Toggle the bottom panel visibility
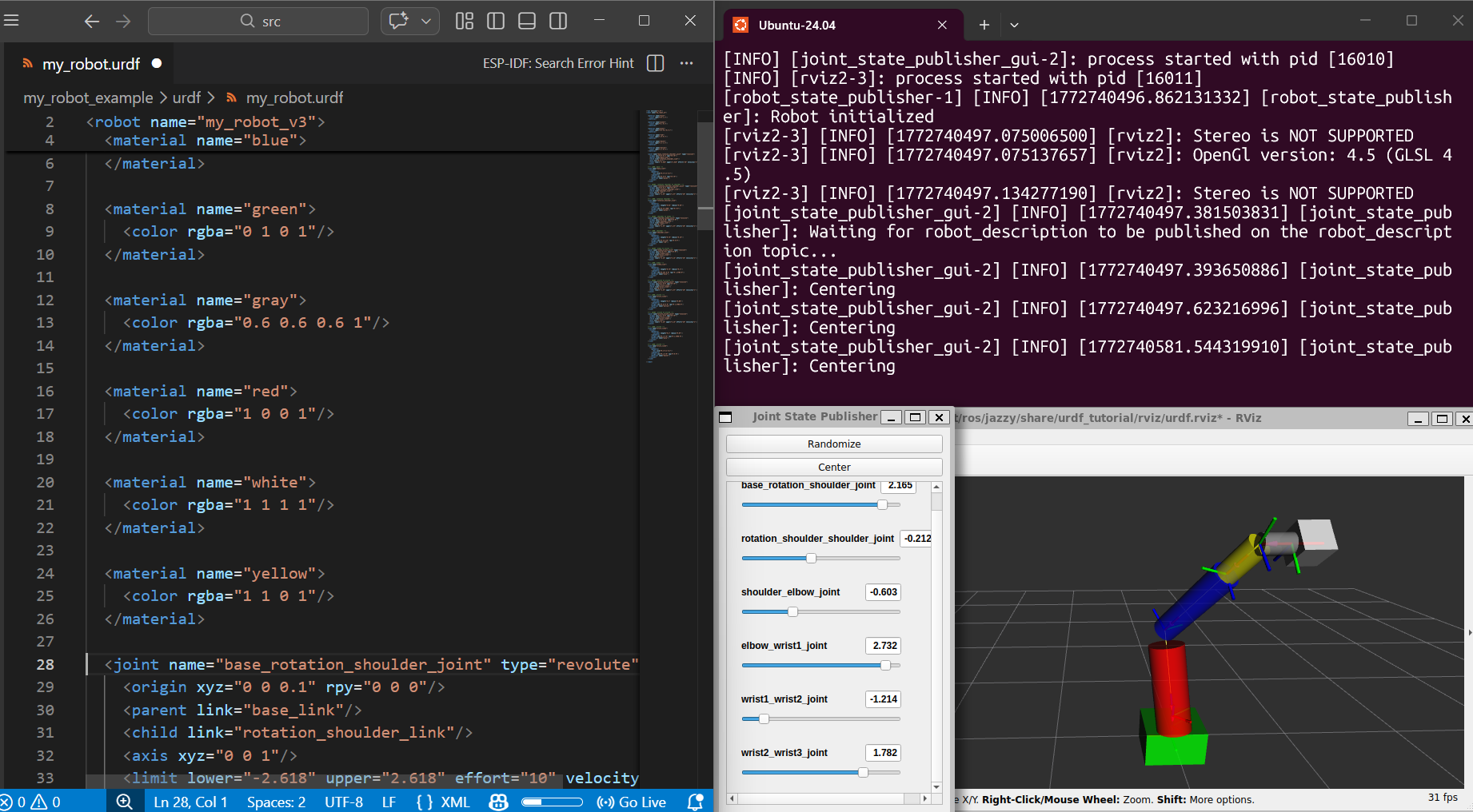 point(527,22)
